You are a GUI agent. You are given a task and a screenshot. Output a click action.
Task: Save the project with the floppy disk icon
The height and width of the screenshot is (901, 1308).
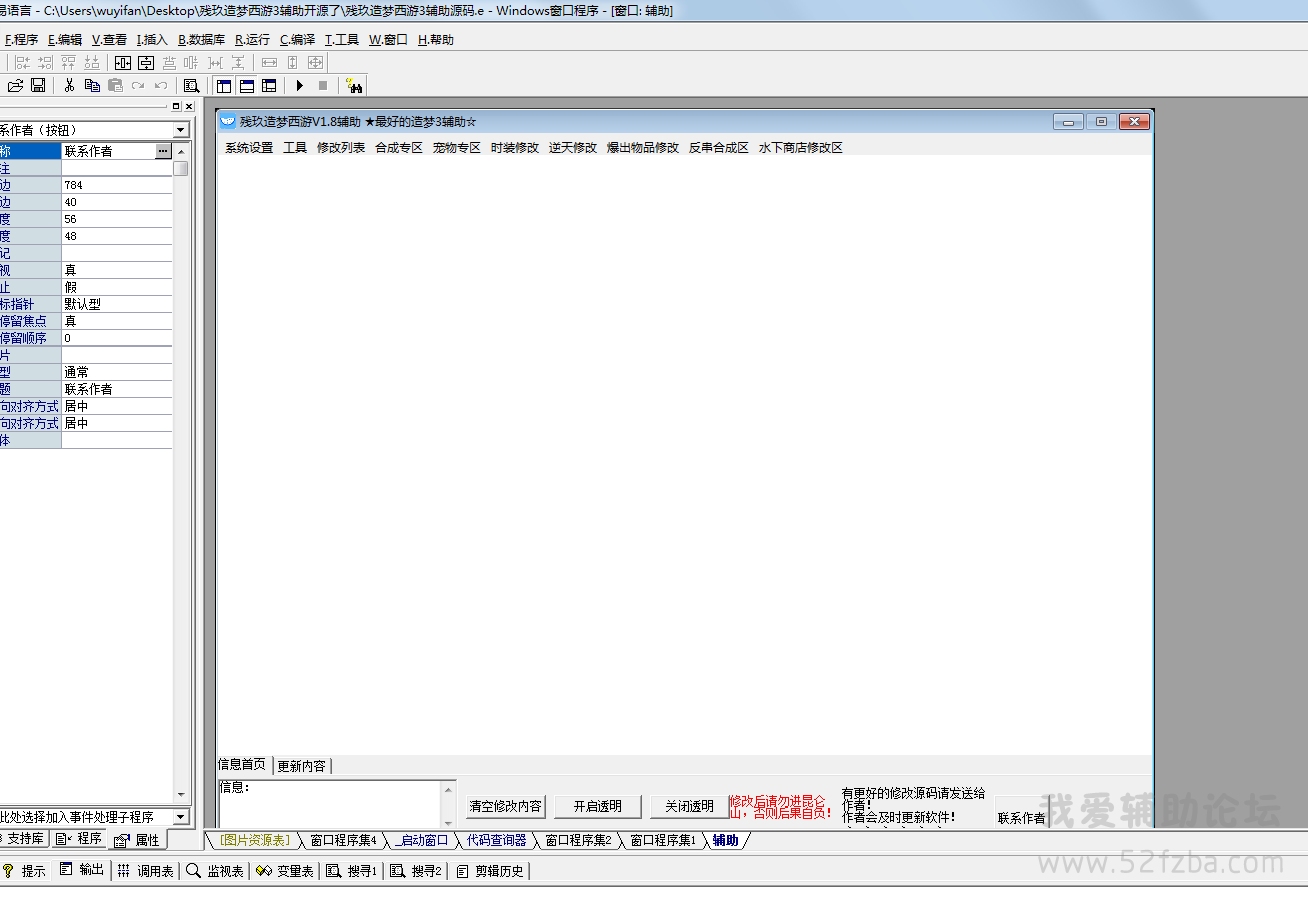click(38, 86)
